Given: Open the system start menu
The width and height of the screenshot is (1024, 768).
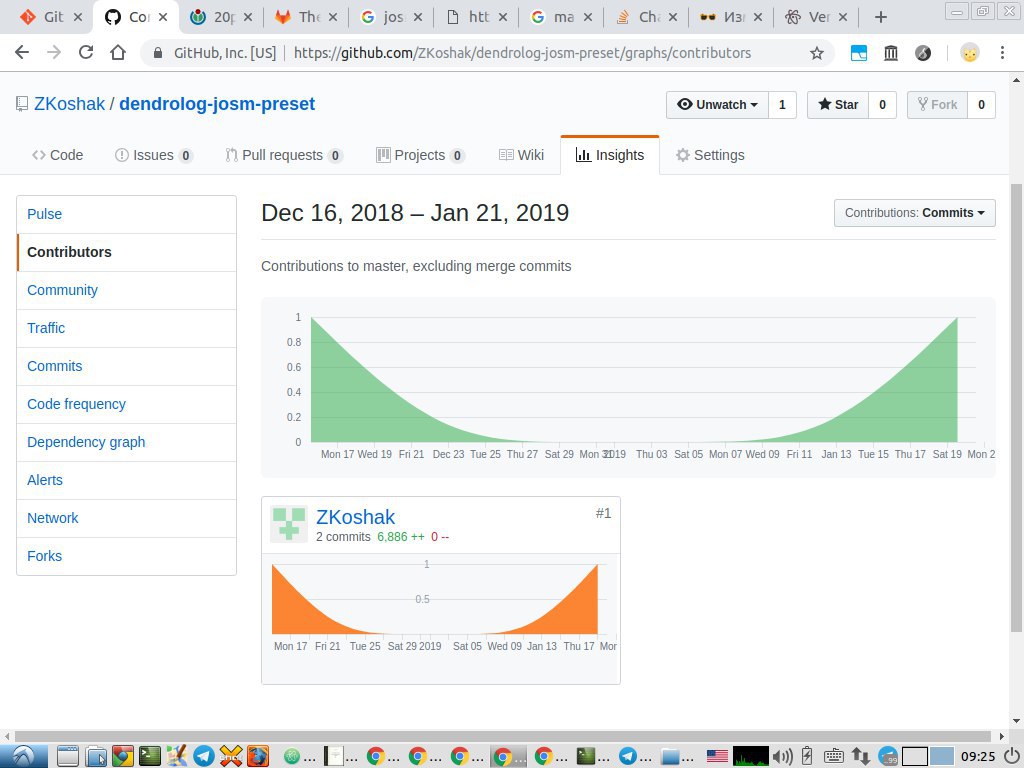Looking at the screenshot, I should [x=24, y=756].
